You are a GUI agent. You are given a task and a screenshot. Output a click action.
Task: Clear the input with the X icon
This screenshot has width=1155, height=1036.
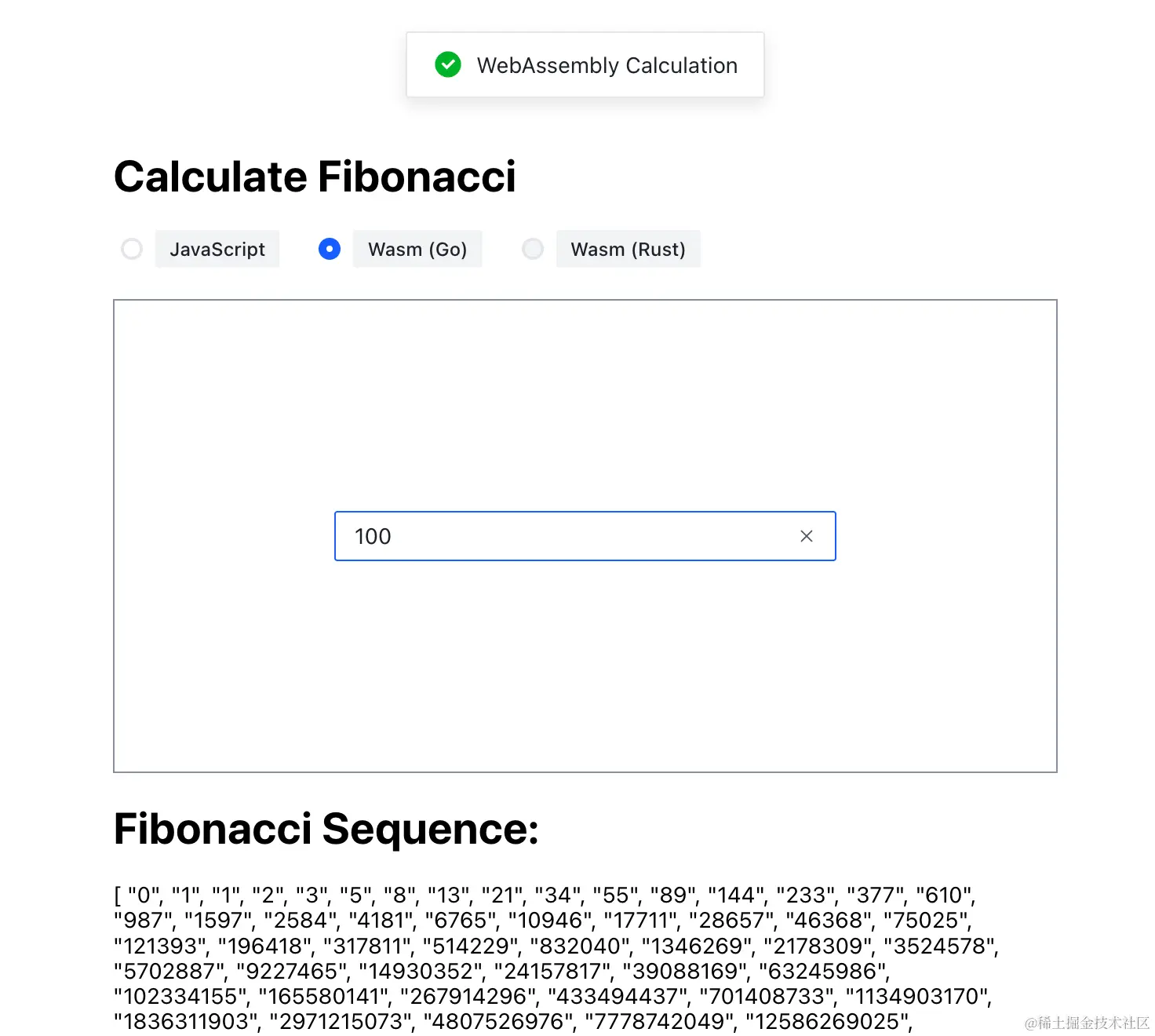pyautogui.click(x=806, y=536)
